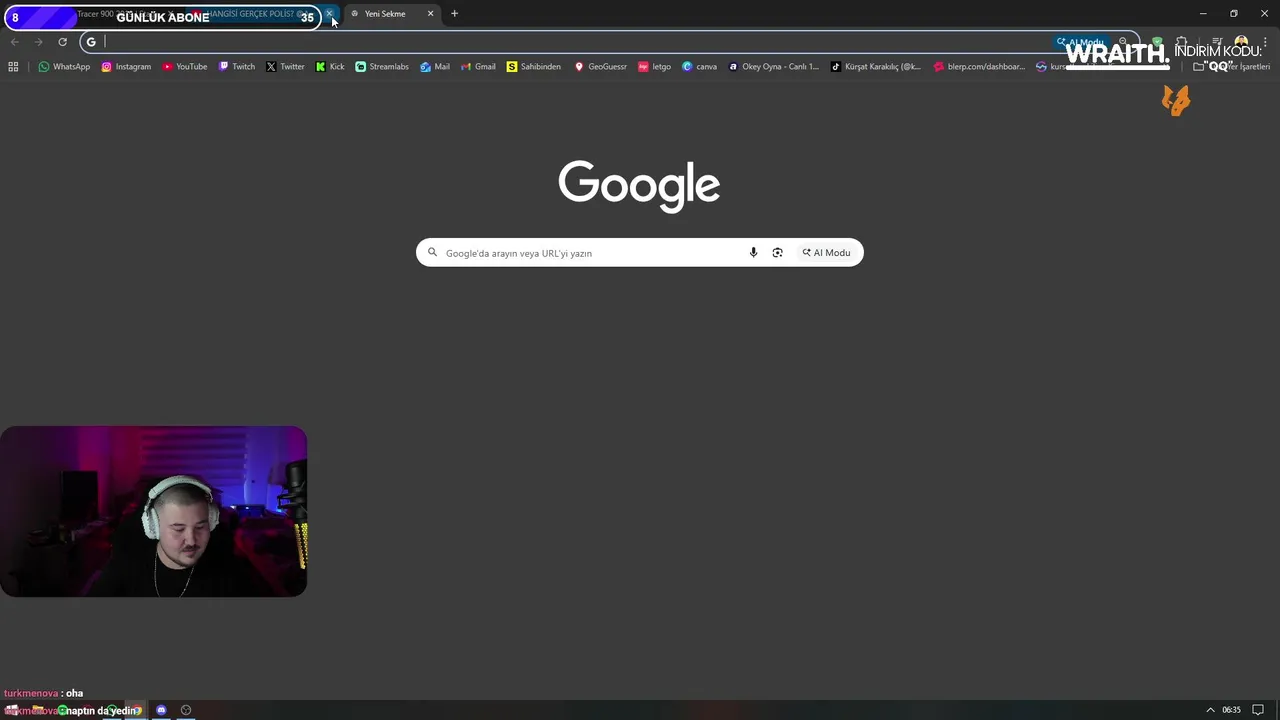
Task: Open the Streamlabs bookmark
Action: coord(382,67)
